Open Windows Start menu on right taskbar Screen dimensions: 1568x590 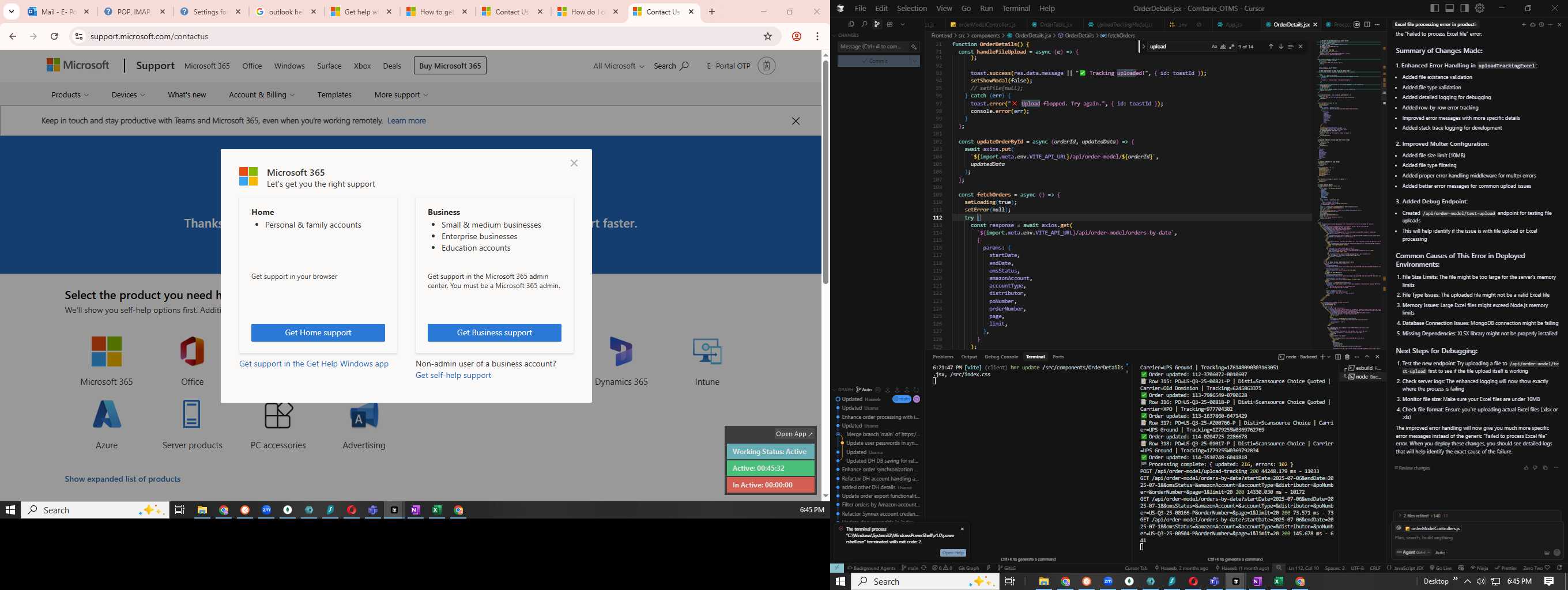(840, 581)
